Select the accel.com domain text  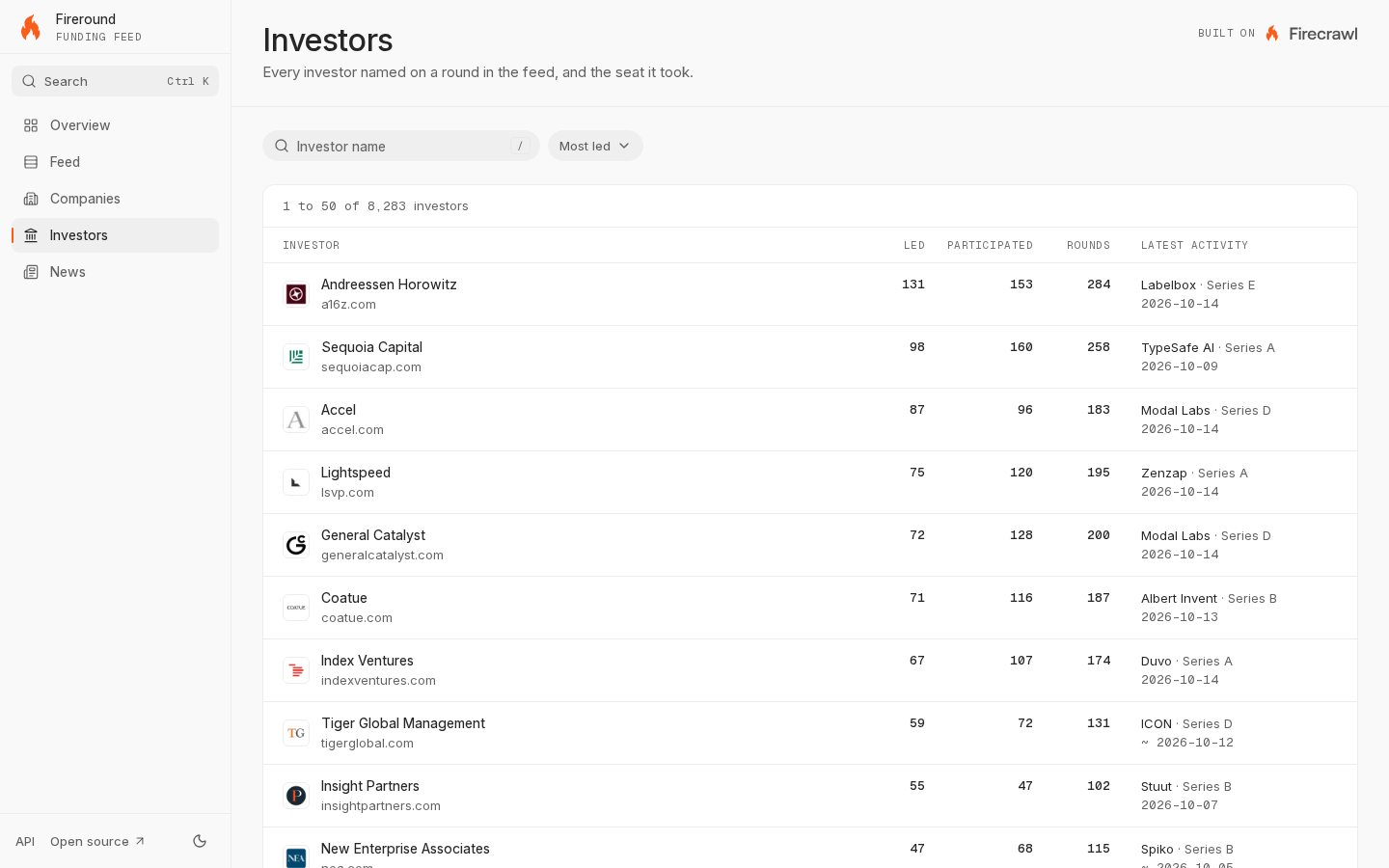tap(352, 430)
